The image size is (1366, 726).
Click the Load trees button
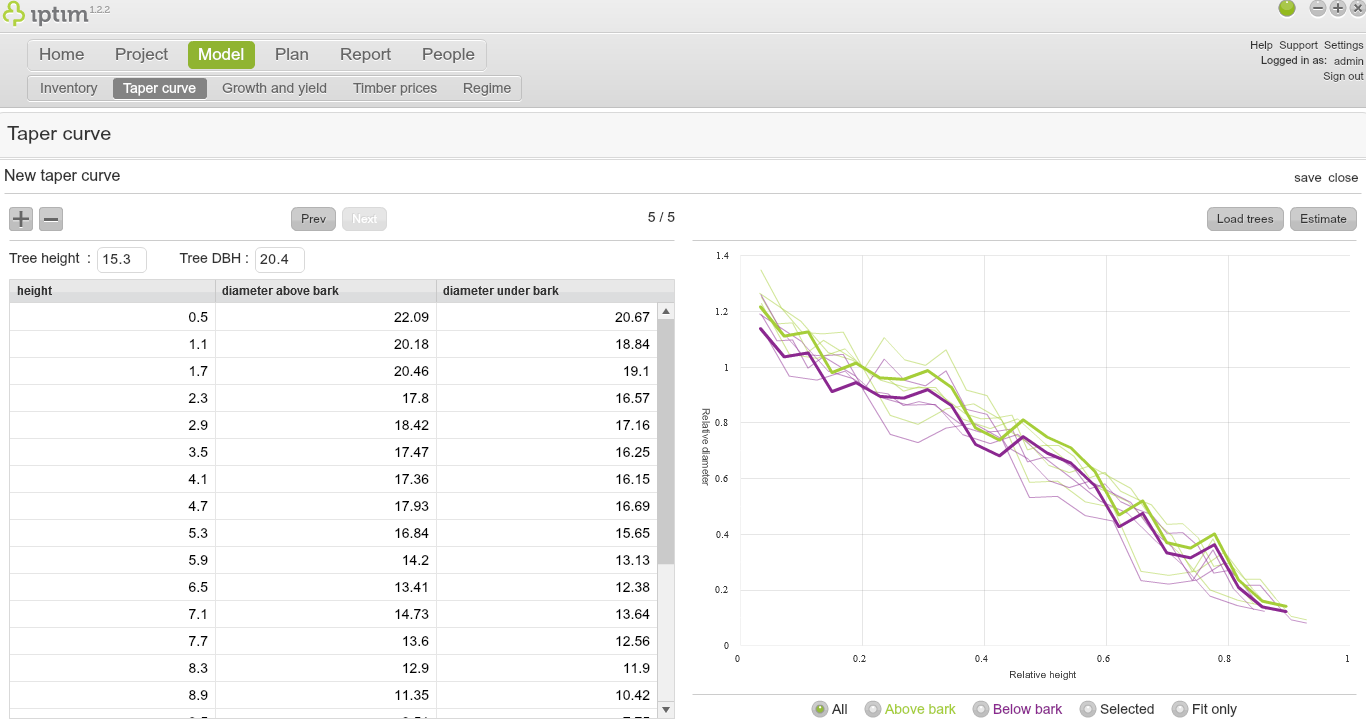pyautogui.click(x=1244, y=218)
